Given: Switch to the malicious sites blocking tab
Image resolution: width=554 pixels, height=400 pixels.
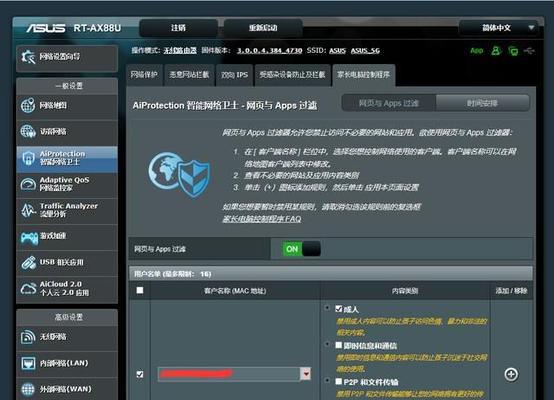Looking at the screenshot, I should pos(189,75).
